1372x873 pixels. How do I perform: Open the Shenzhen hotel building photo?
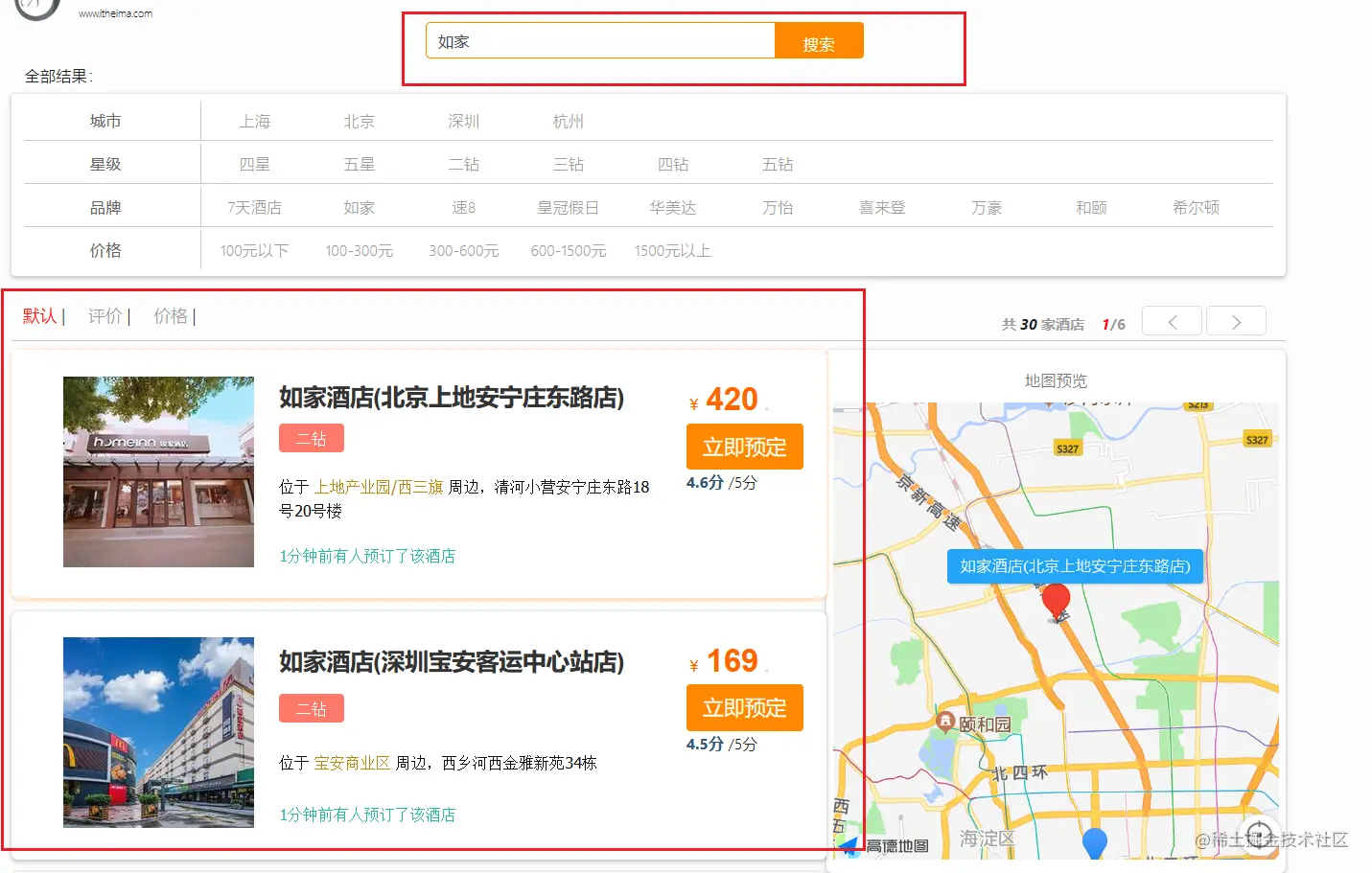159,732
